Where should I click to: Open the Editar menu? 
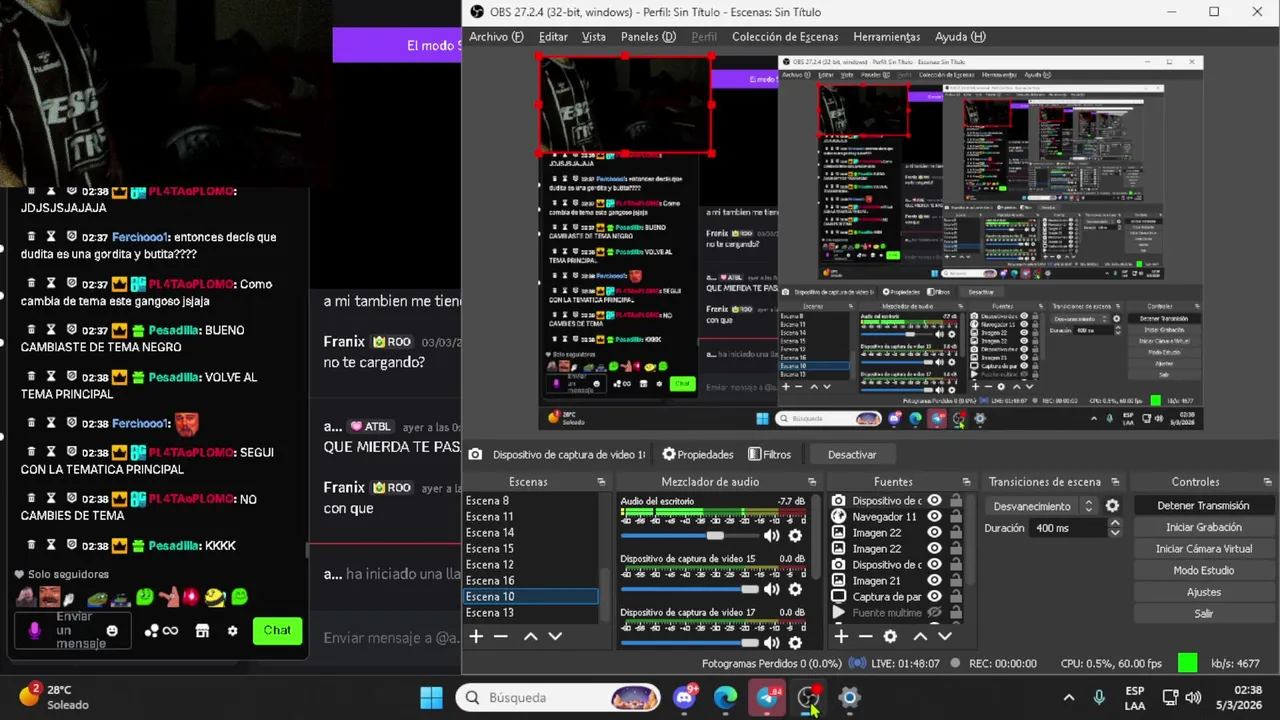coord(553,37)
